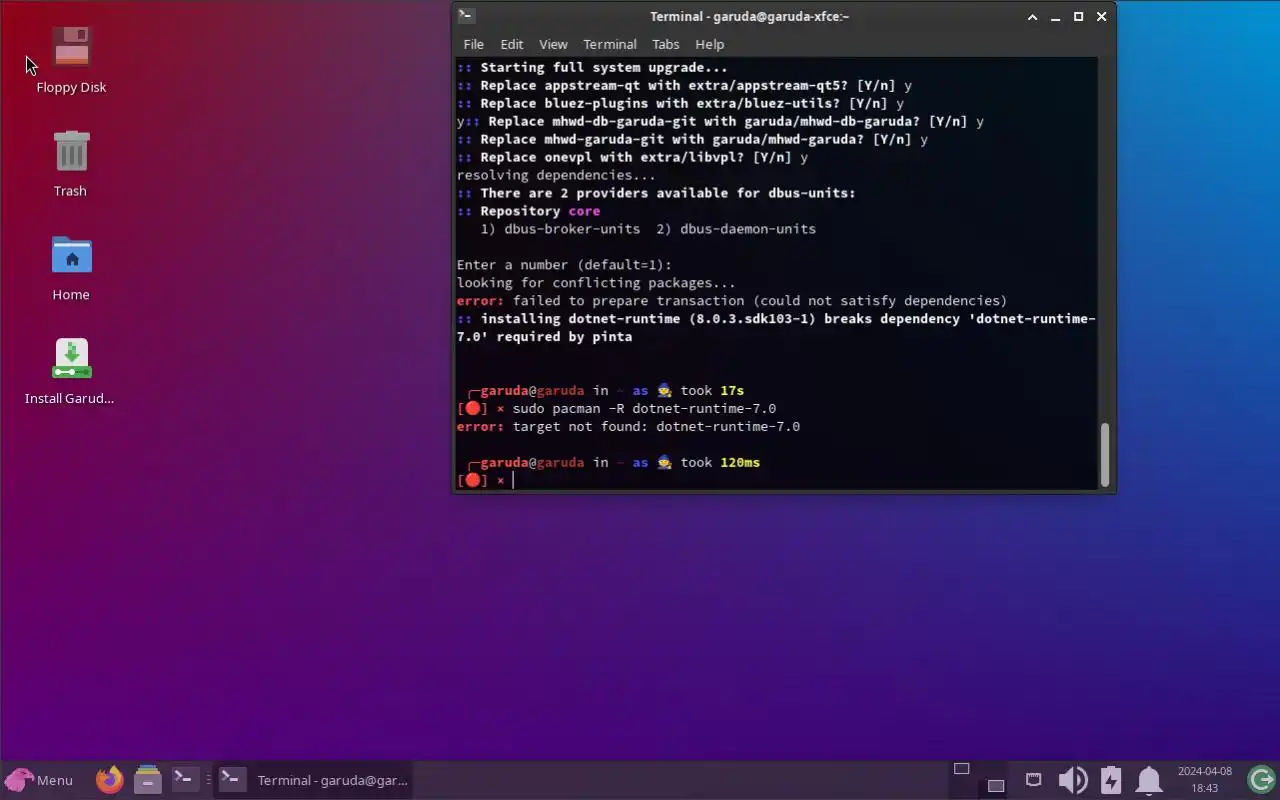Click the Terminal taskbar window button
The image size is (1280, 800).
(314, 780)
